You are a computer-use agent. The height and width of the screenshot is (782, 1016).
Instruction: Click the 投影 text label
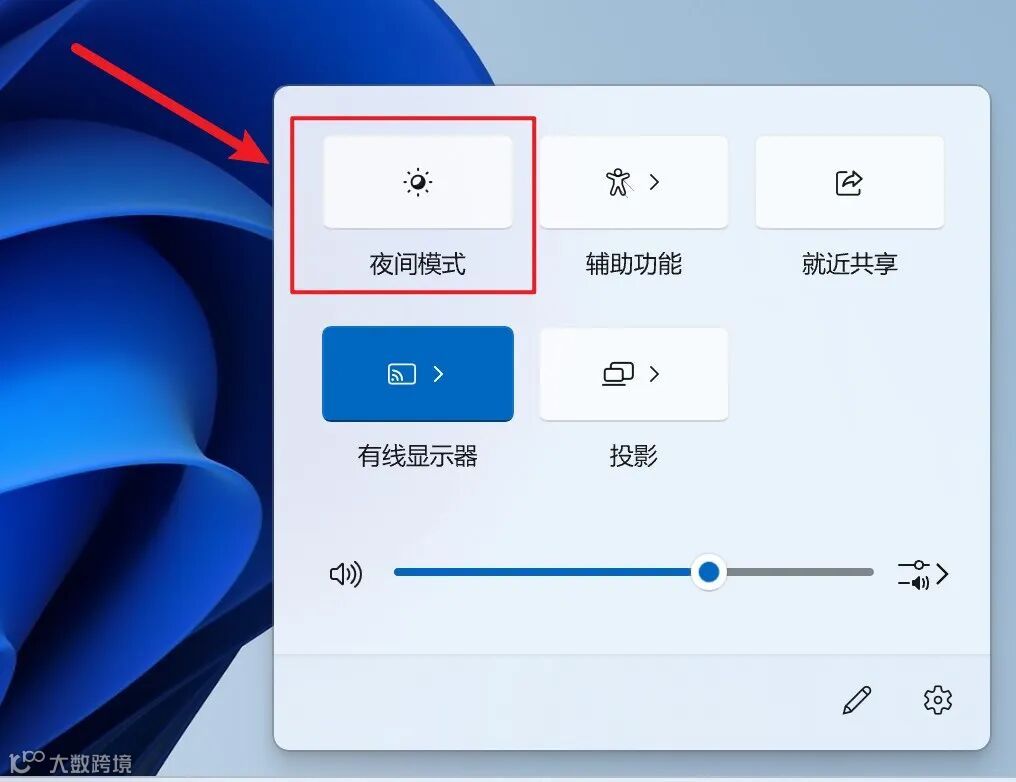tap(633, 456)
